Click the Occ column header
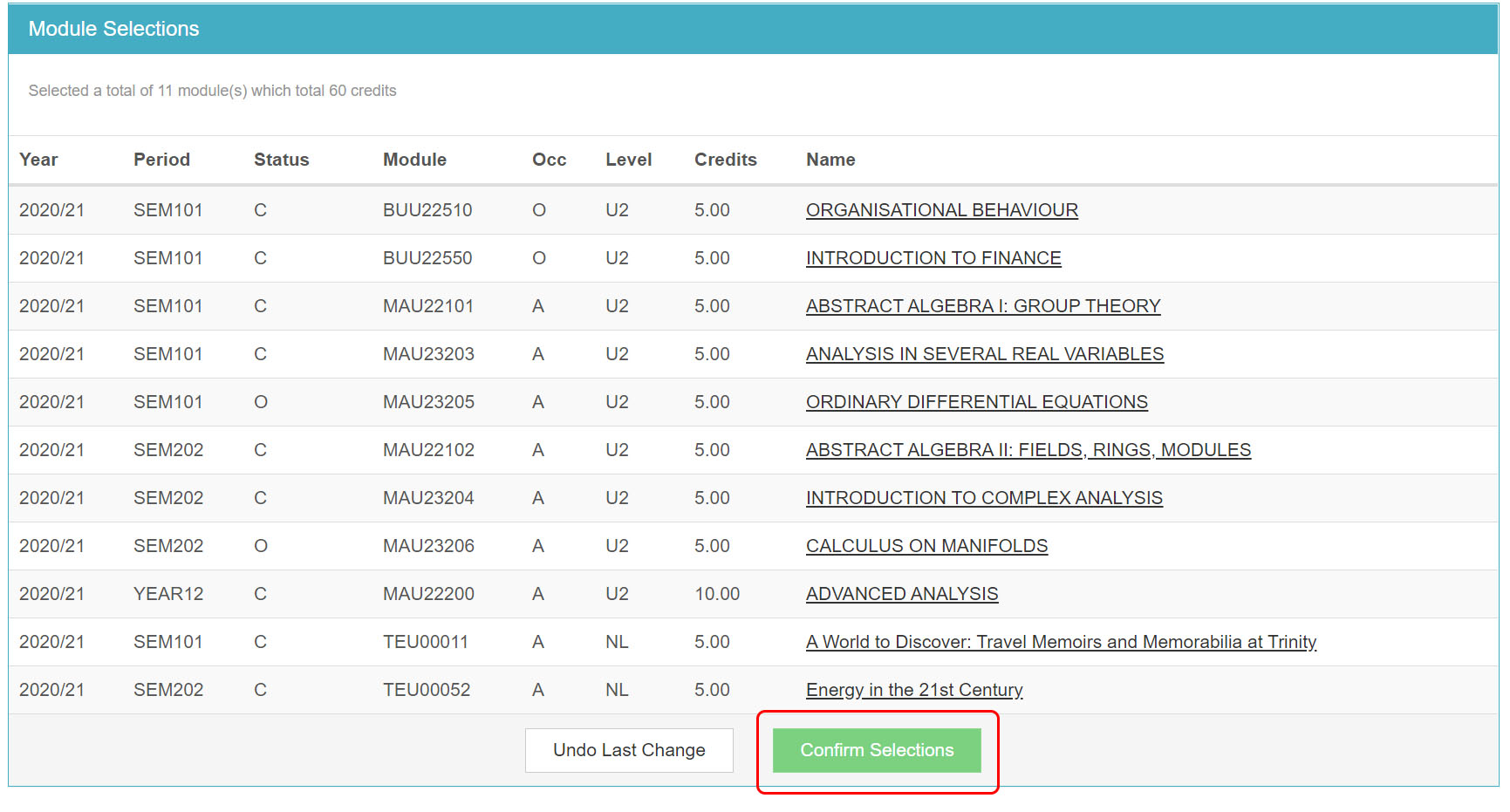The height and width of the screenshot is (812, 1510). tap(549, 160)
